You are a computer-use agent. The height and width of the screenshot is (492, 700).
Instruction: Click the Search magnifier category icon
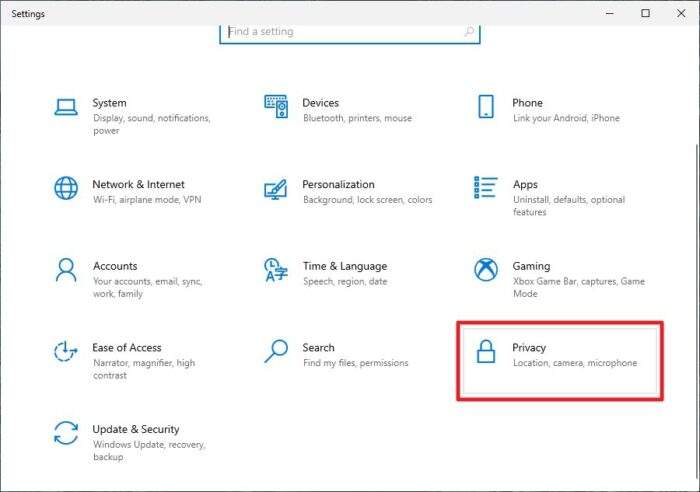[276, 351]
